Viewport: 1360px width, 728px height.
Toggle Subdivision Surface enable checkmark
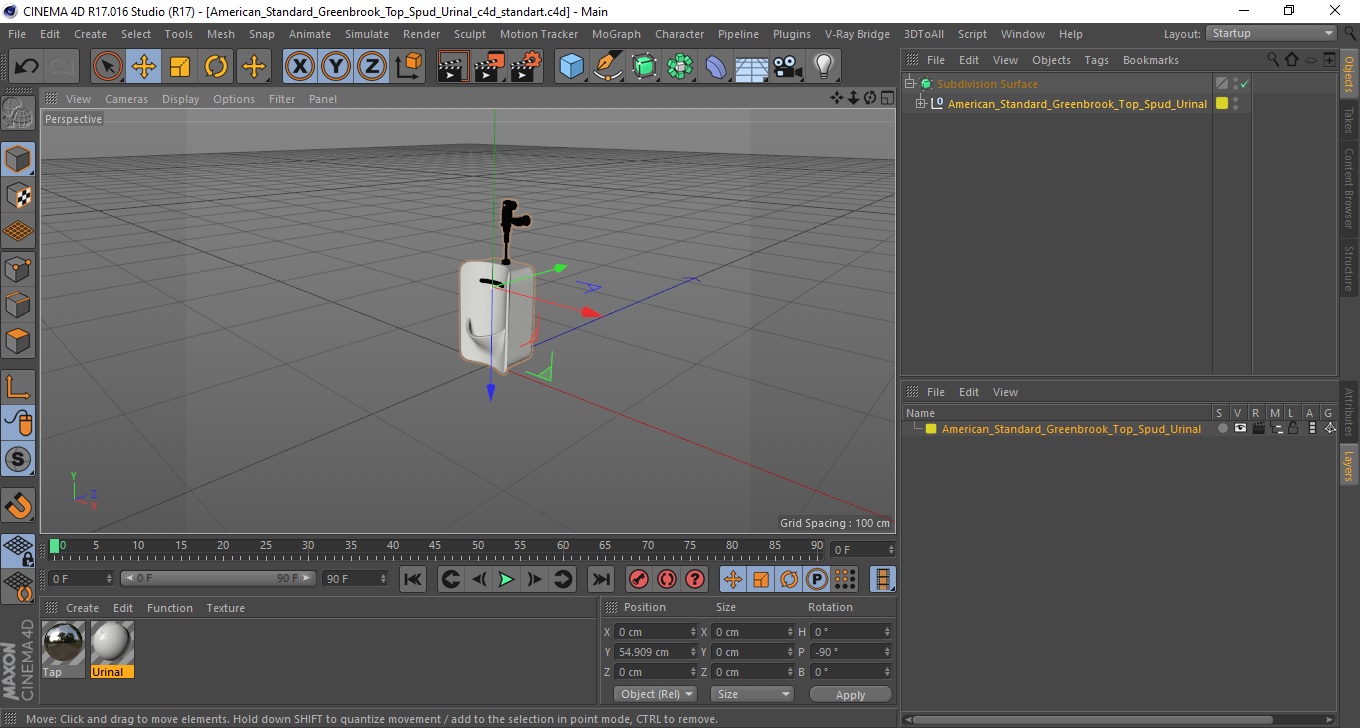point(1244,84)
